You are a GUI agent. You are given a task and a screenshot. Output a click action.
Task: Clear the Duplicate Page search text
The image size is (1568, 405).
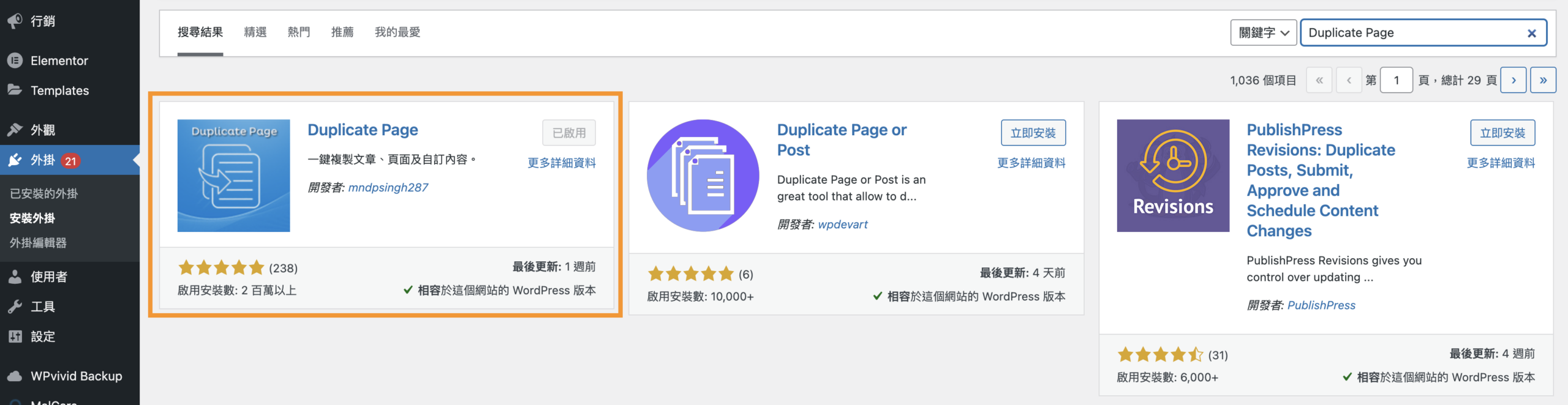click(1531, 33)
